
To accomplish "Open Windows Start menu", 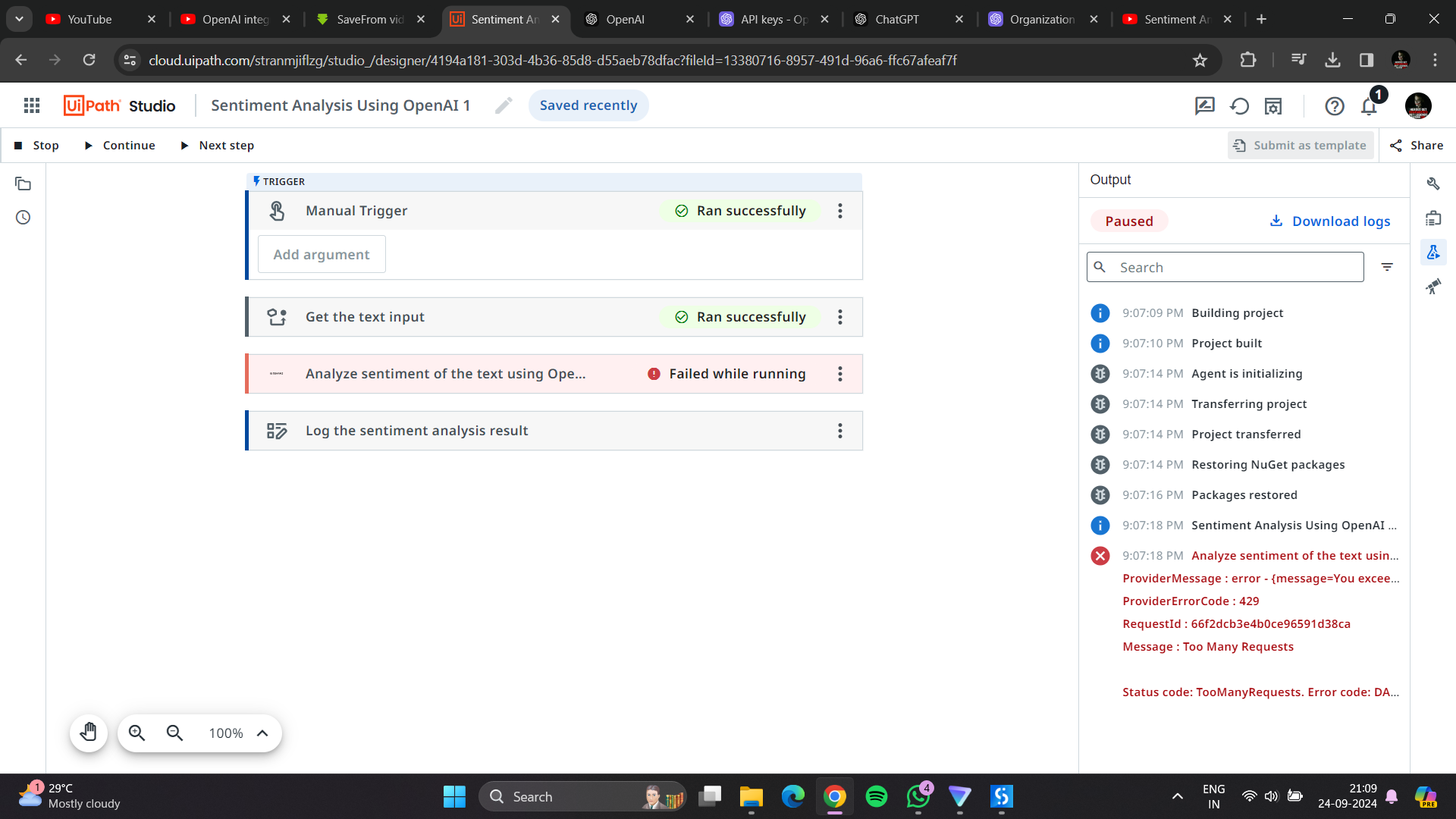I will [x=454, y=796].
